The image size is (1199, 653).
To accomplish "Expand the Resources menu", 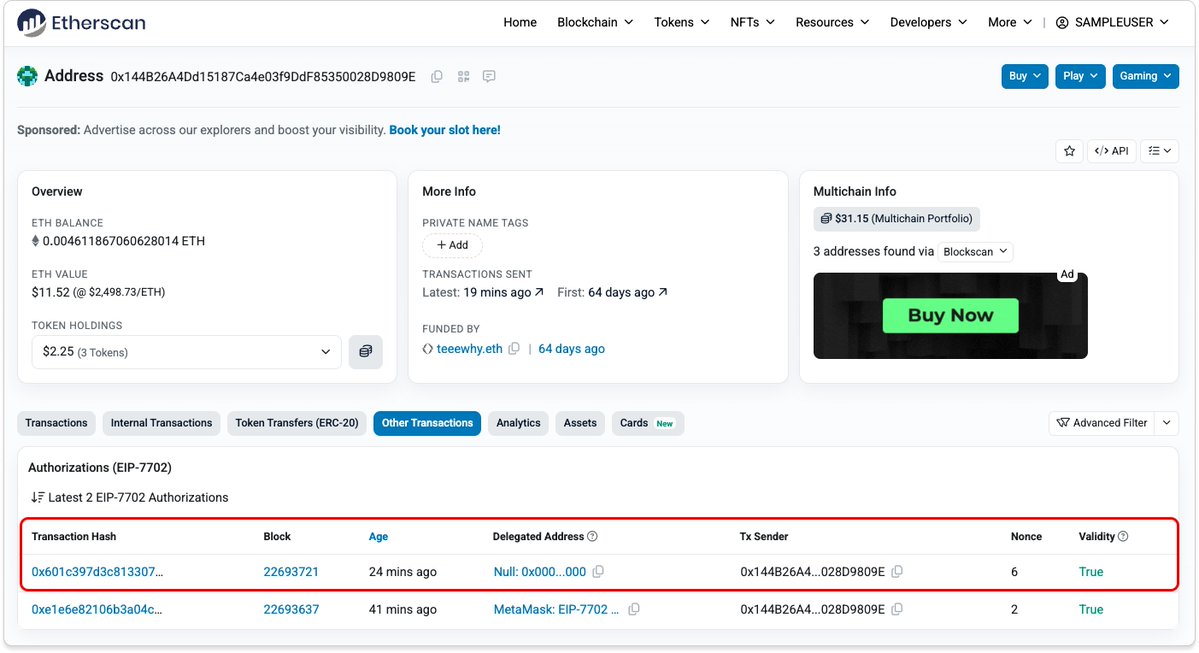I will tap(832, 22).
